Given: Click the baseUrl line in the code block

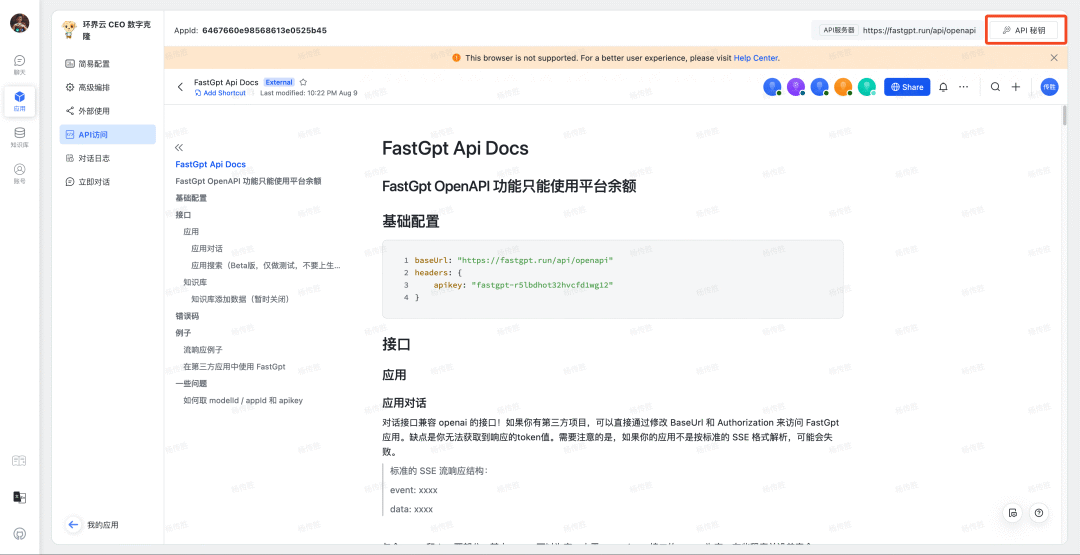Looking at the screenshot, I should 514,260.
